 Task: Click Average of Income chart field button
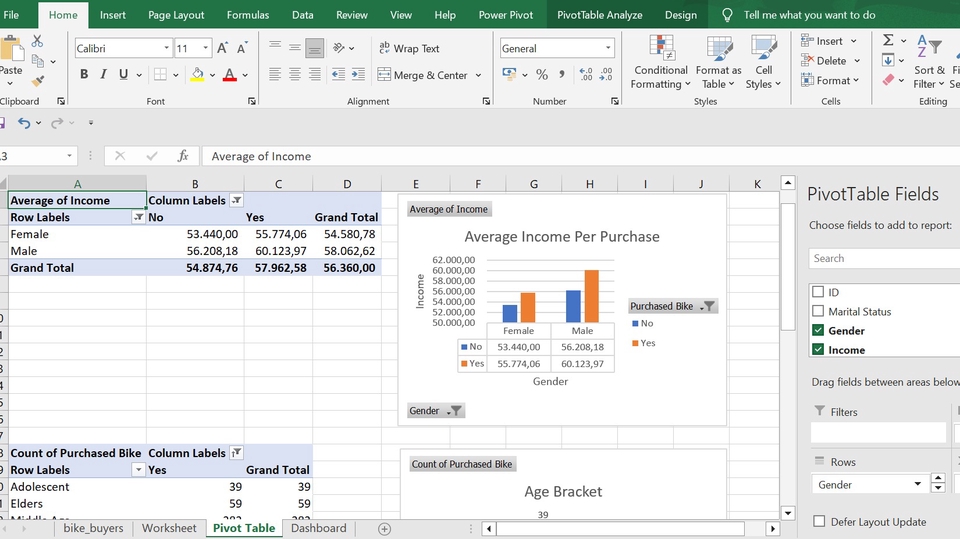coord(449,209)
